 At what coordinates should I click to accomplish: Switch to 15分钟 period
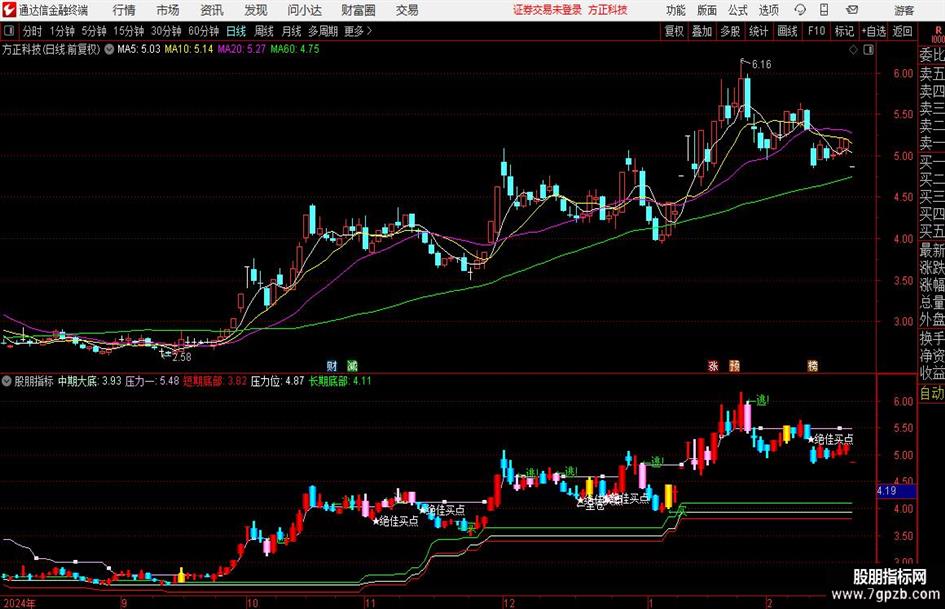point(129,31)
